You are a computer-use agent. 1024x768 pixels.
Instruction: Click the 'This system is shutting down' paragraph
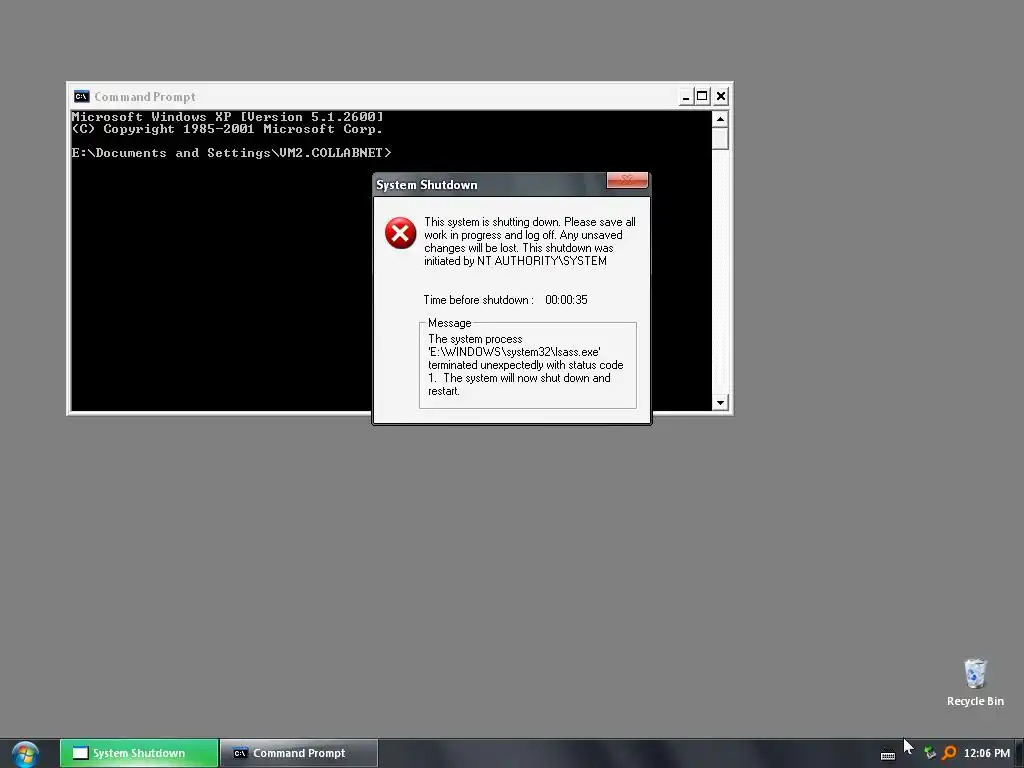coord(530,241)
